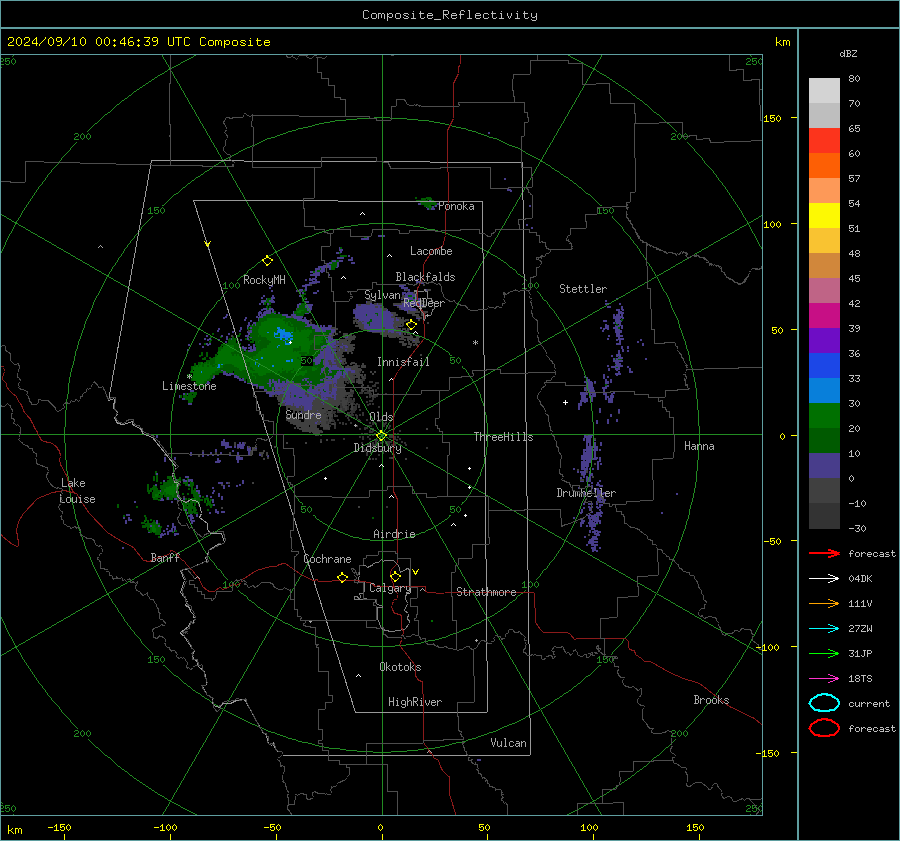Click the yellow diamond marker near RockyMH
The width and height of the screenshot is (900, 841).
coord(267,261)
